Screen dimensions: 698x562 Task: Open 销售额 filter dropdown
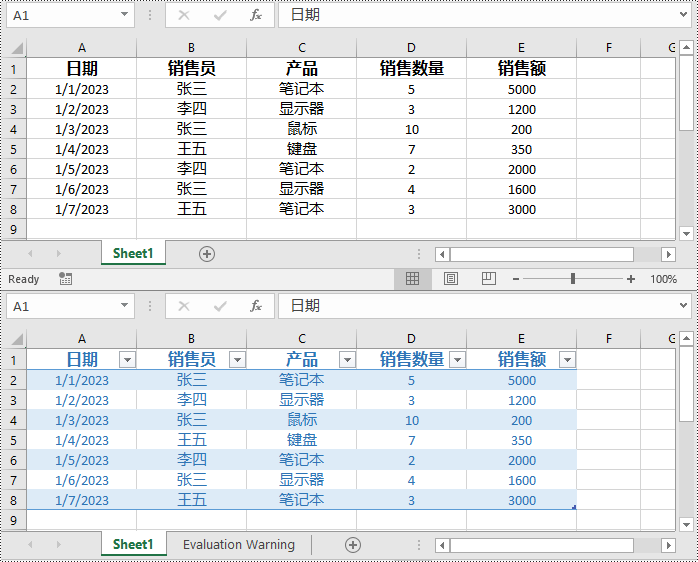pyautogui.click(x=567, y=359)
